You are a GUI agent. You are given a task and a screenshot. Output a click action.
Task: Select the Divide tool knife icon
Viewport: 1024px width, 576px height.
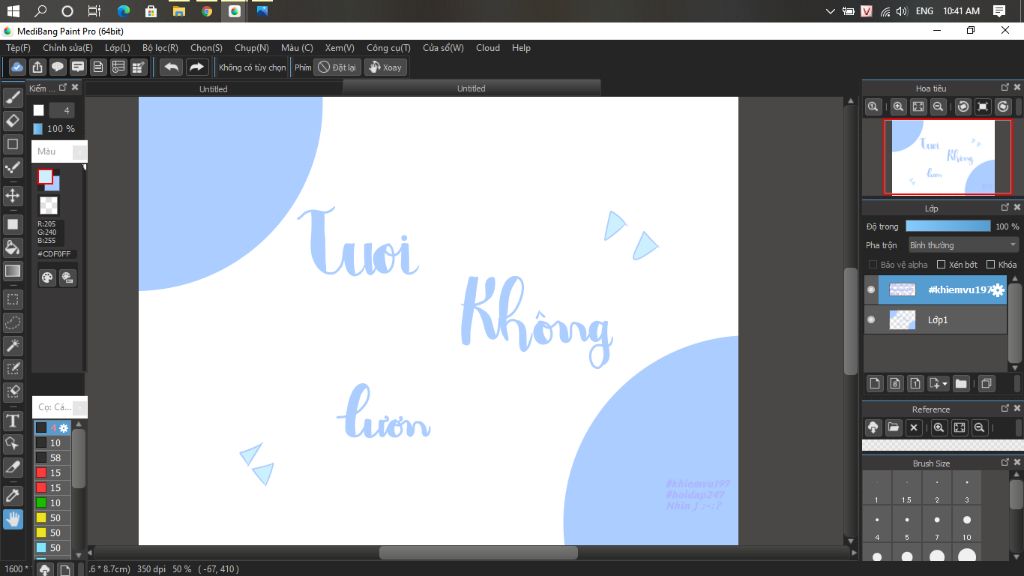click(x=12, y=468)
